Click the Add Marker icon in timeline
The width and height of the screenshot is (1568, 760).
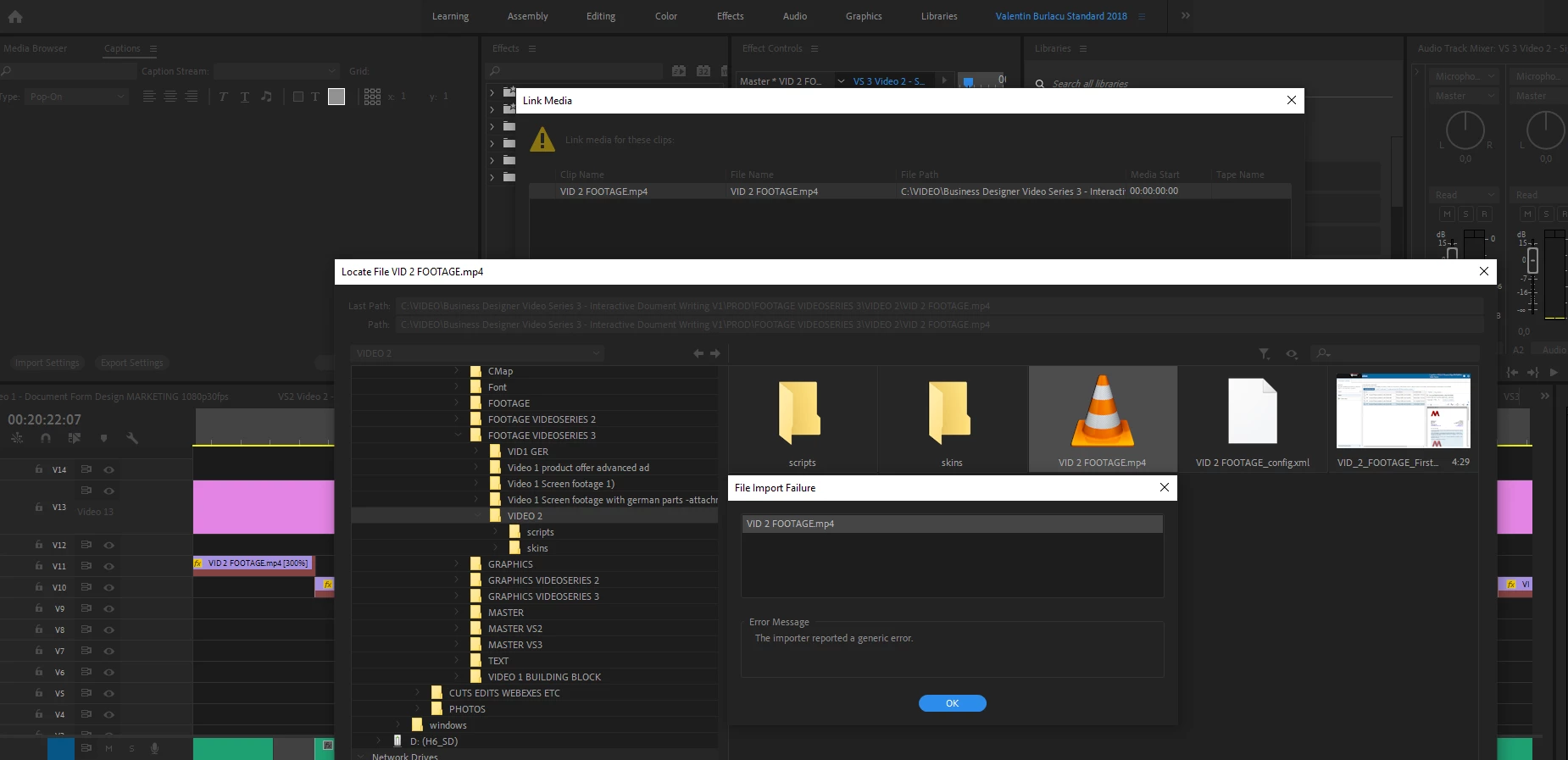coord(103,438)
